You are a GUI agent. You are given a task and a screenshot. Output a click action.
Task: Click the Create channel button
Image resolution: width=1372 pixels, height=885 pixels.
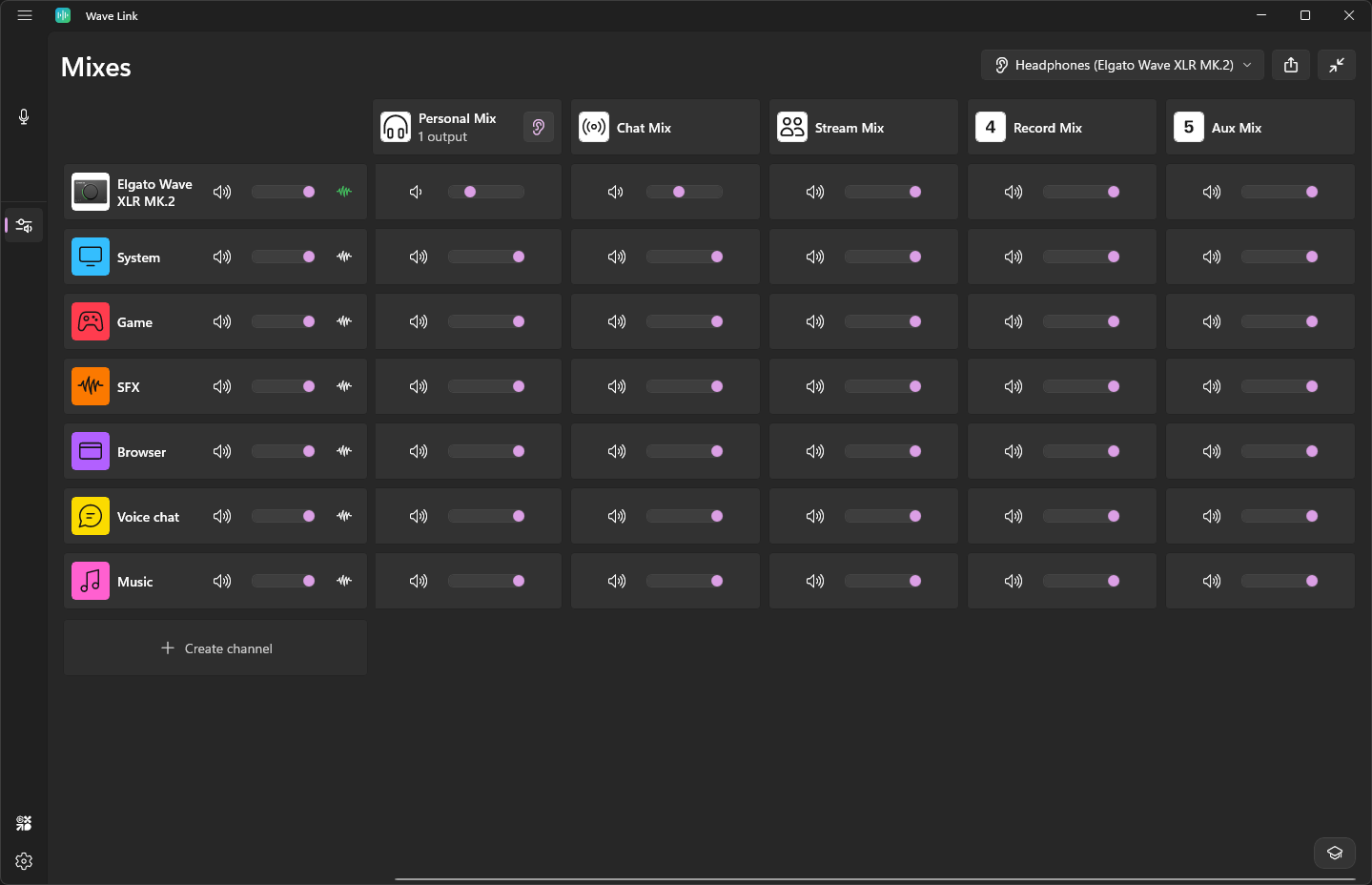click(215, 648)
